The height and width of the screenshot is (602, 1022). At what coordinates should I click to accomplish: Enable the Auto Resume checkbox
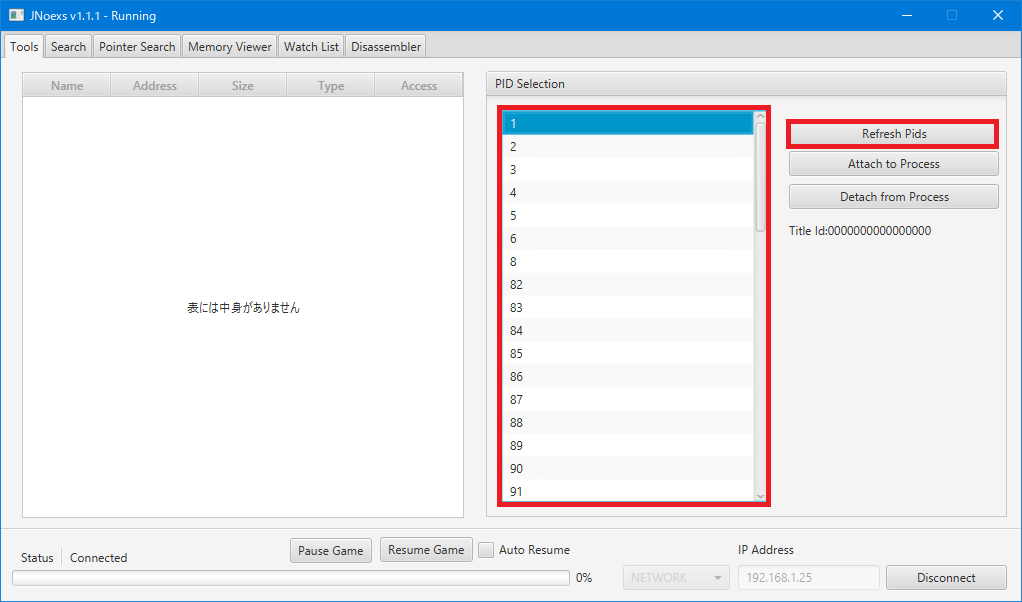click(486, 550)
